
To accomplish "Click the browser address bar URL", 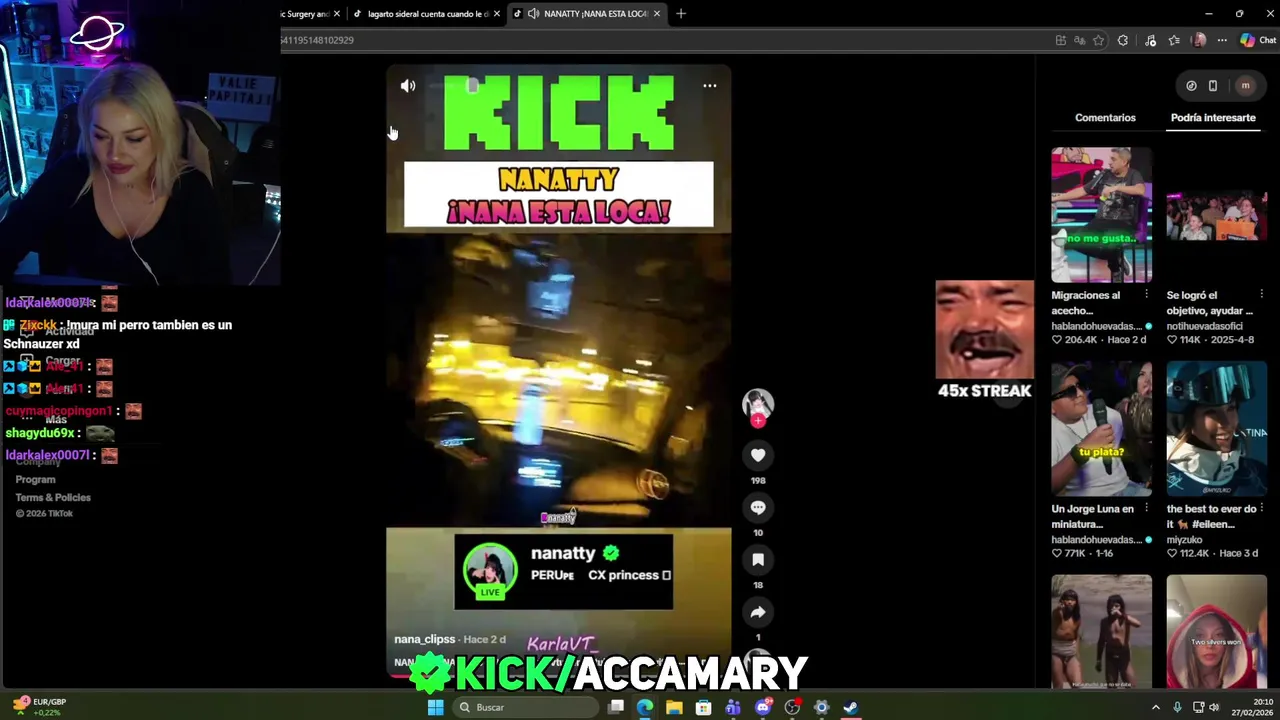I will pos(318,40).
